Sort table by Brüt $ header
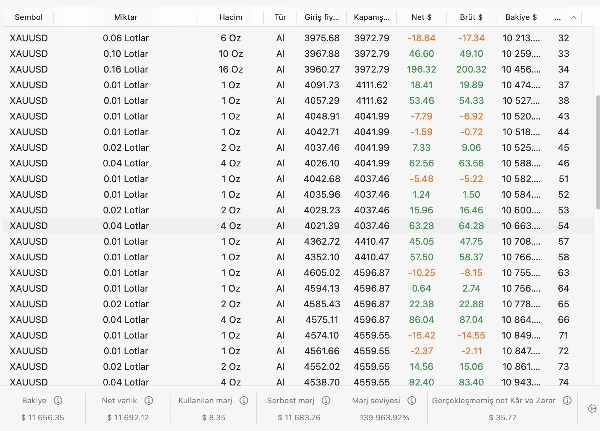Image resolution: width=600 pixels, height=431 pixels. point(471,17)
